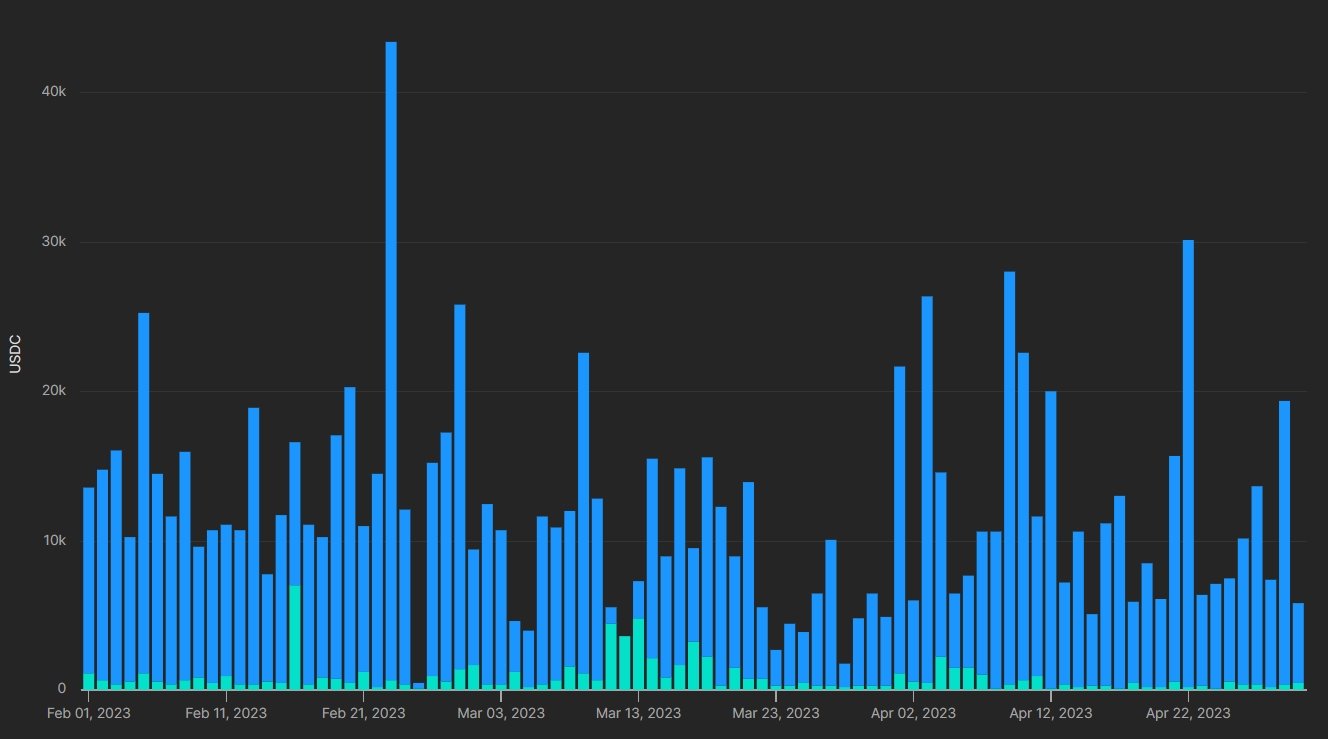Viewport: 1328px width, 739px height.
Task: Select the 30k y-axis label
Action: (x=53, y=242)
